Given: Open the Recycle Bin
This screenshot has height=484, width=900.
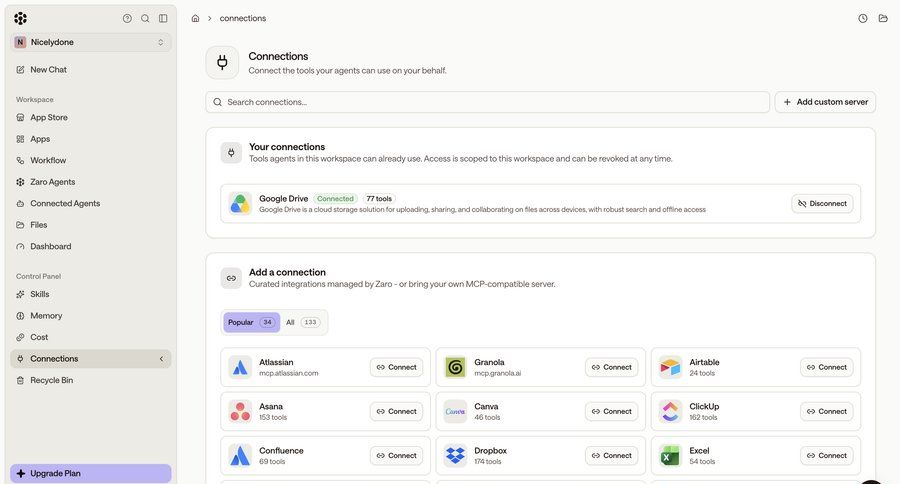Looking at the screenshot, I should click(x=91, y=380).
